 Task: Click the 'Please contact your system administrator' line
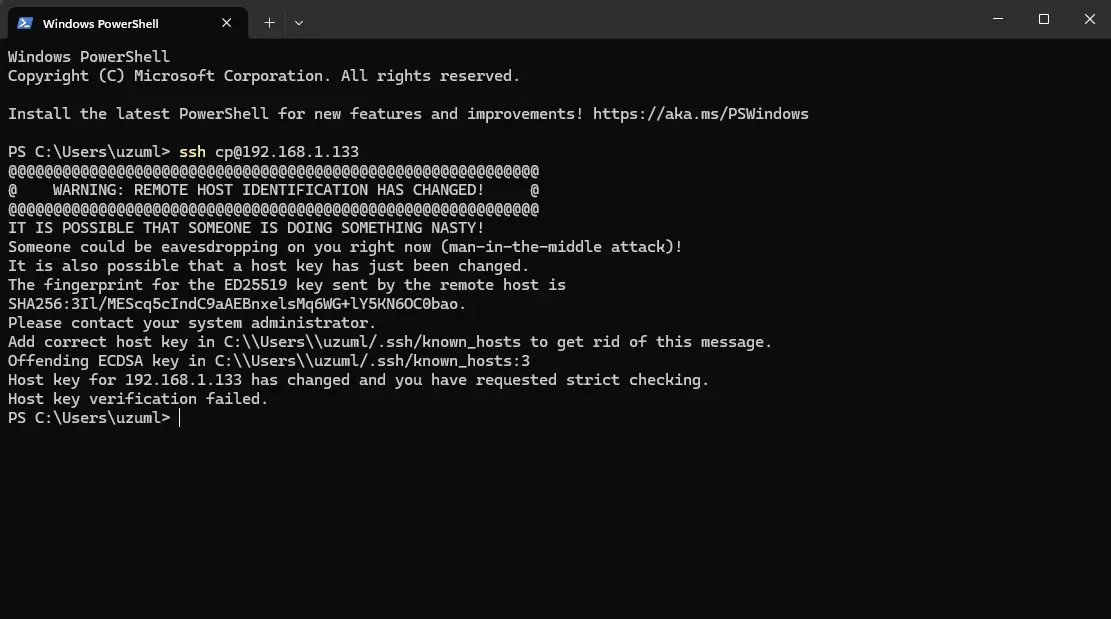192,324
